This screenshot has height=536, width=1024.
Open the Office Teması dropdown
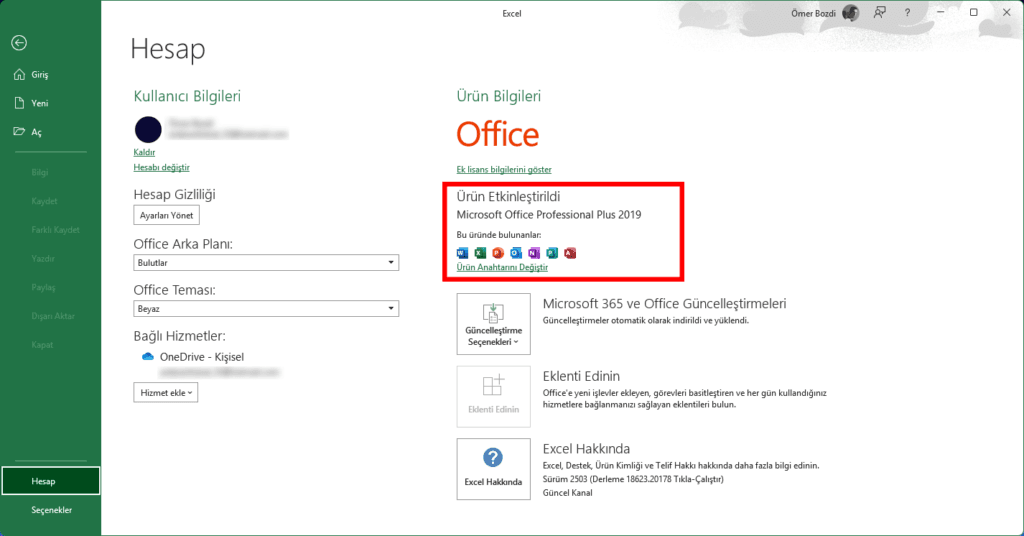pyautogui.click(x=266, y=308)
